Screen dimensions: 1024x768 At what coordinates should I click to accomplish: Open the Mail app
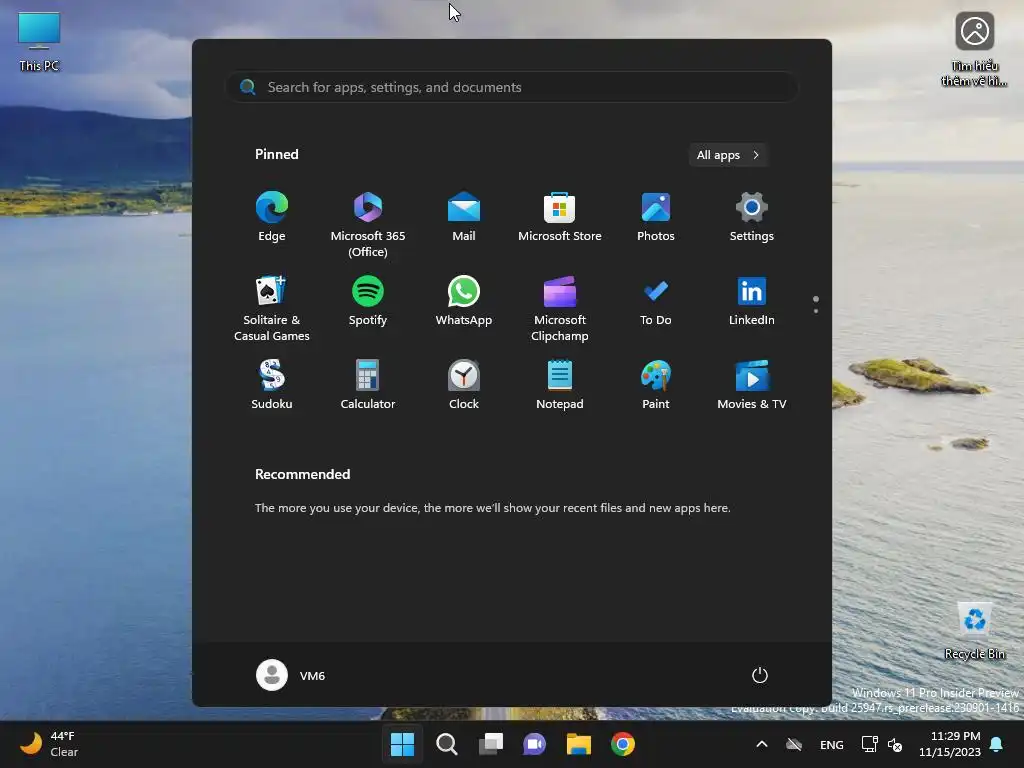click(x=464, y=217)
